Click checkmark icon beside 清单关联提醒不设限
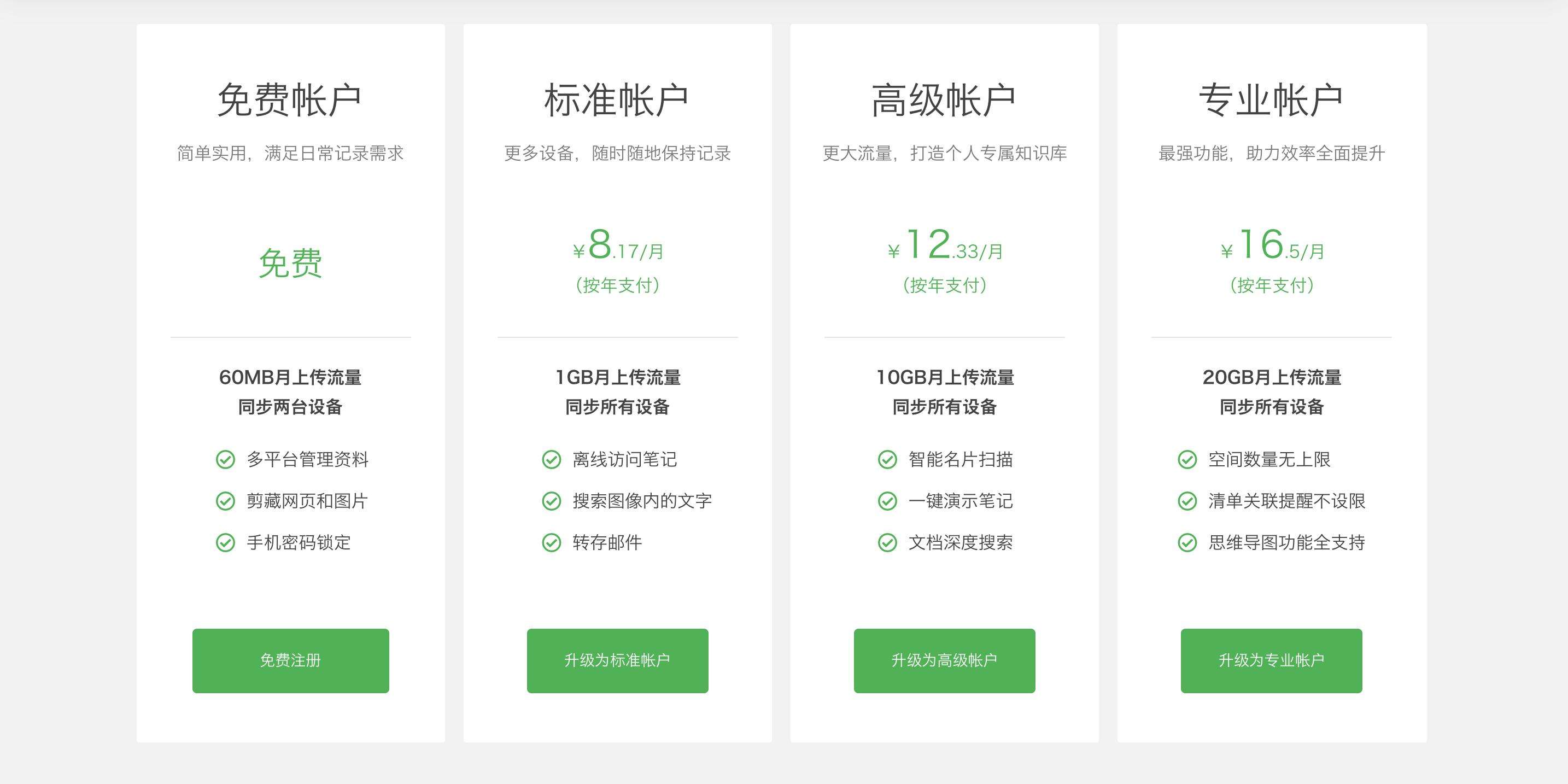This screenshot has width=1568, height=784. point(1187,501)
